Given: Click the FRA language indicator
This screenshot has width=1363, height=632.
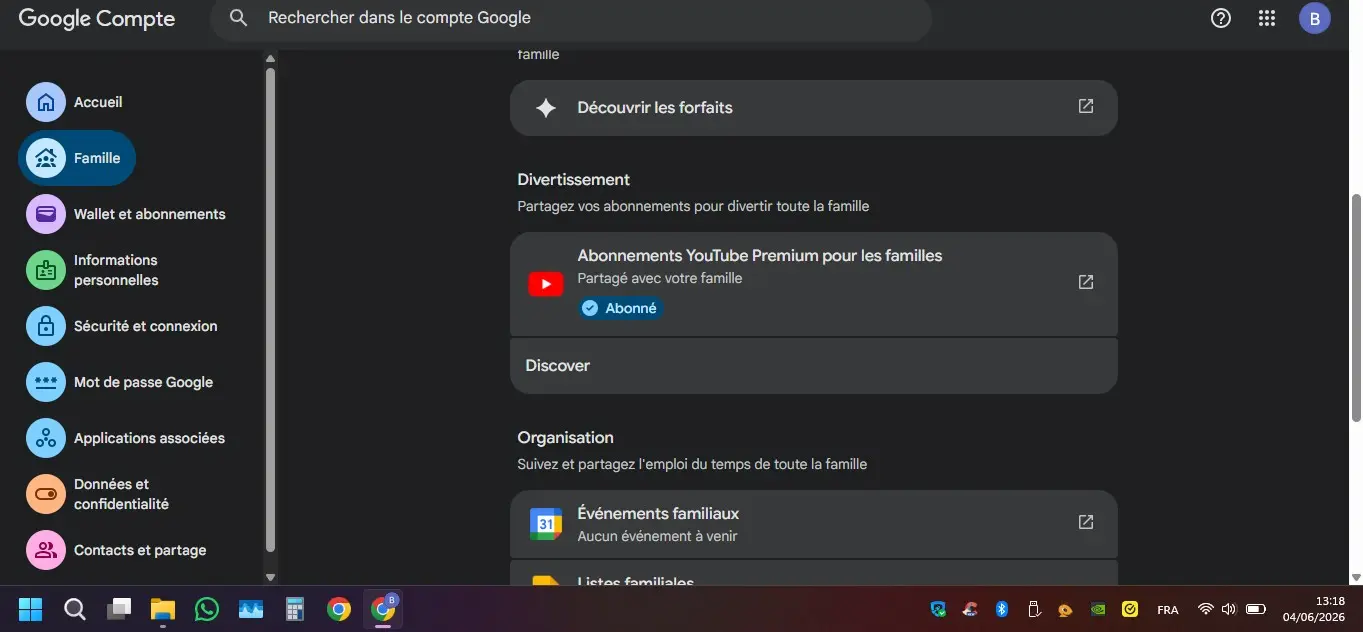Looking at the screenshot, I should tap(1167, 610).
